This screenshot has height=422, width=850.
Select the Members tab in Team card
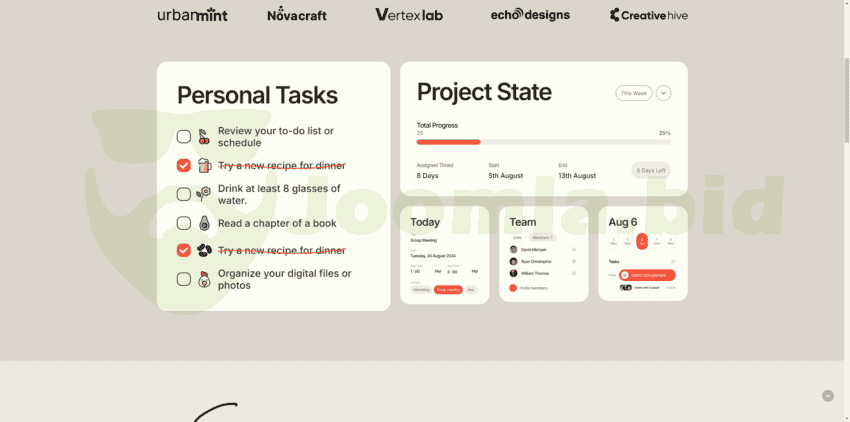(542, 237)
